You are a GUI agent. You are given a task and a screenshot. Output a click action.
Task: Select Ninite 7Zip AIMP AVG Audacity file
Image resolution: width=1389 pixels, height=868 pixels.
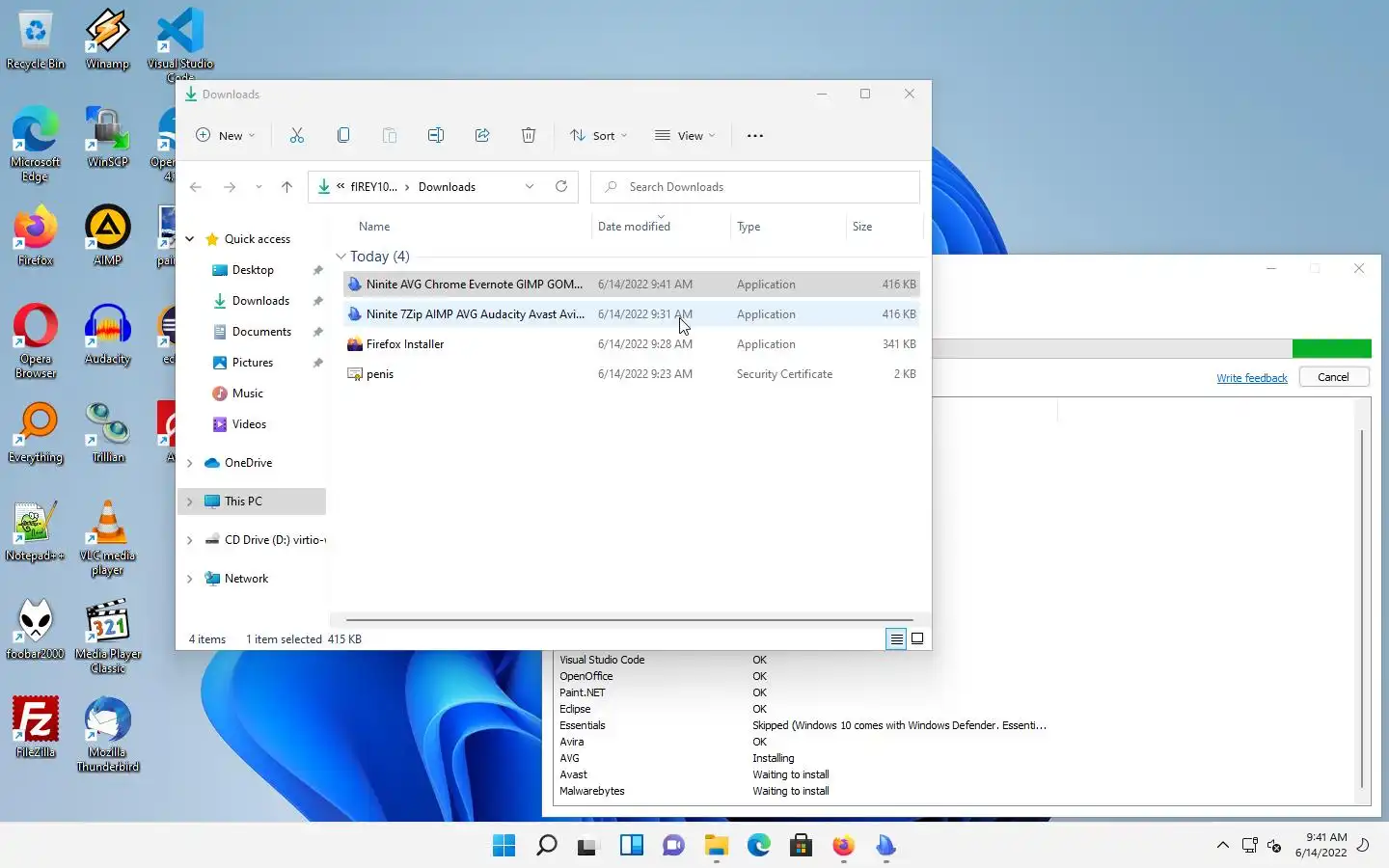pyautogui.click(x=632, y=314)
